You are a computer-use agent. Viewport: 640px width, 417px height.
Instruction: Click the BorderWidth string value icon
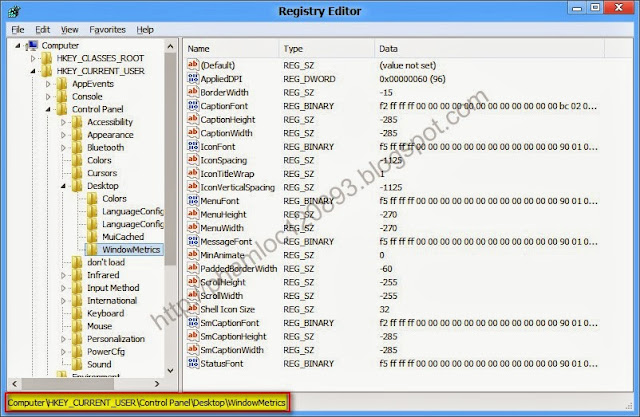(193, 92)
